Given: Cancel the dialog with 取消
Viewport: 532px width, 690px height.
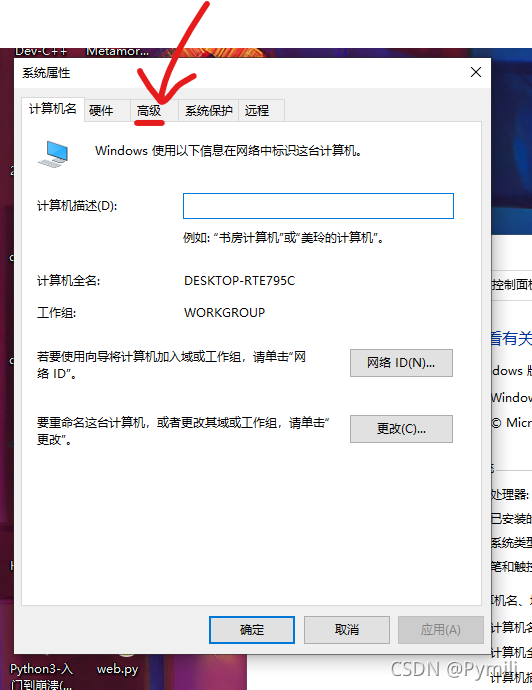Looking at the screenshot, I should [x=347, y=630].
